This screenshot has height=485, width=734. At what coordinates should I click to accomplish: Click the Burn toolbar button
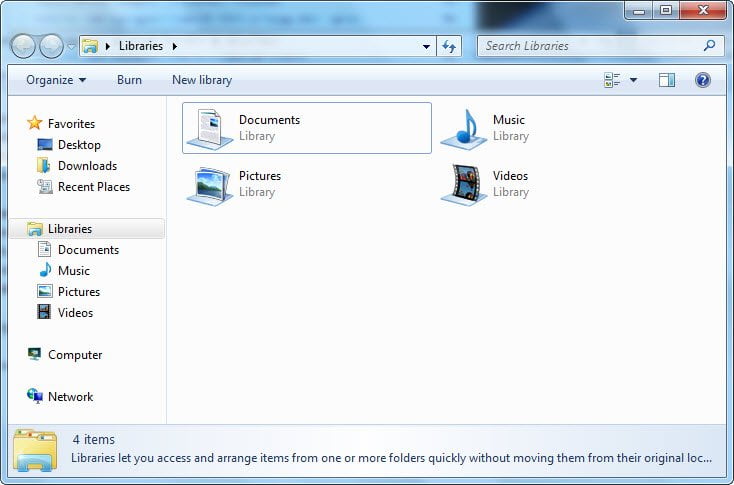[x=129, y=80]
